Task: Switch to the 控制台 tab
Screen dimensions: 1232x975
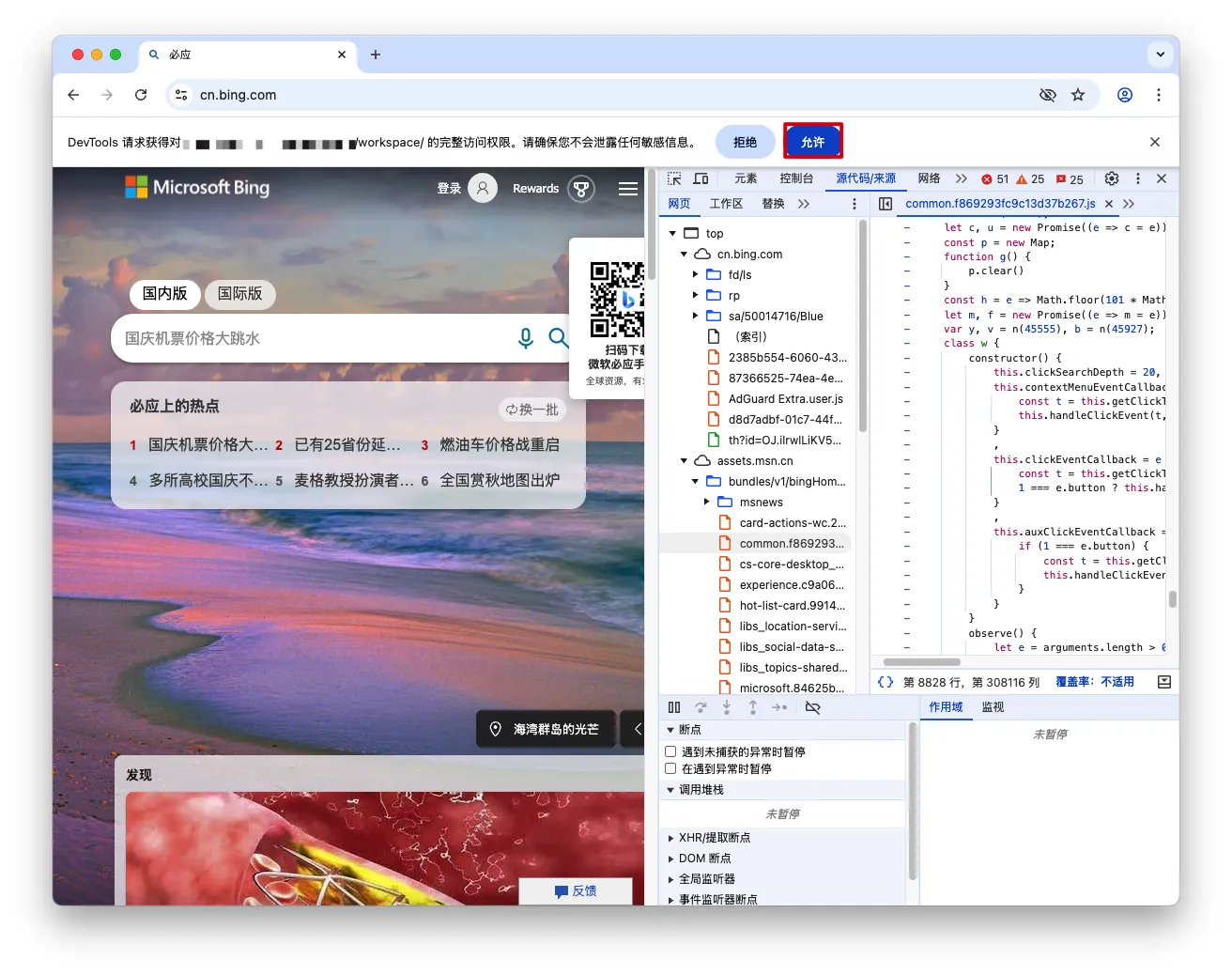Action: click(x=796, y=178)
